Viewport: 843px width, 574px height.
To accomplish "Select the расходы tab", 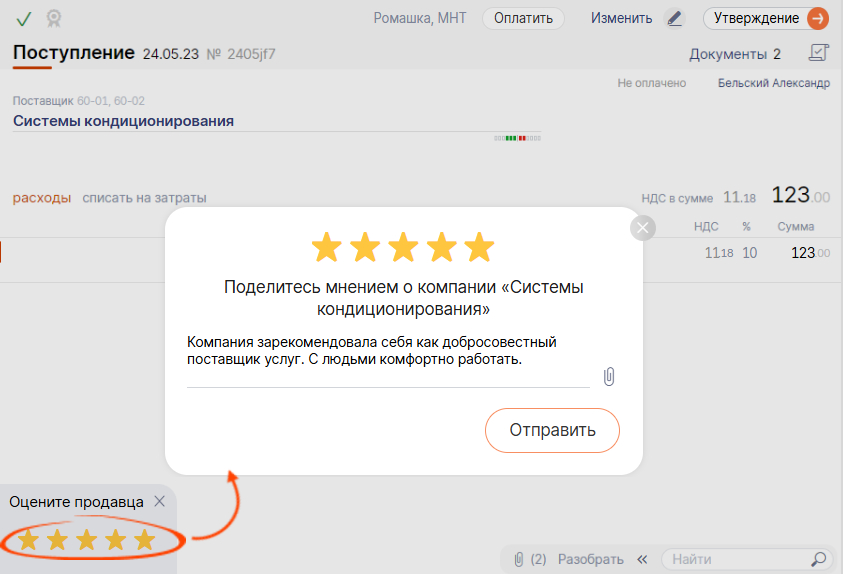I will click(x=42, y=198).
